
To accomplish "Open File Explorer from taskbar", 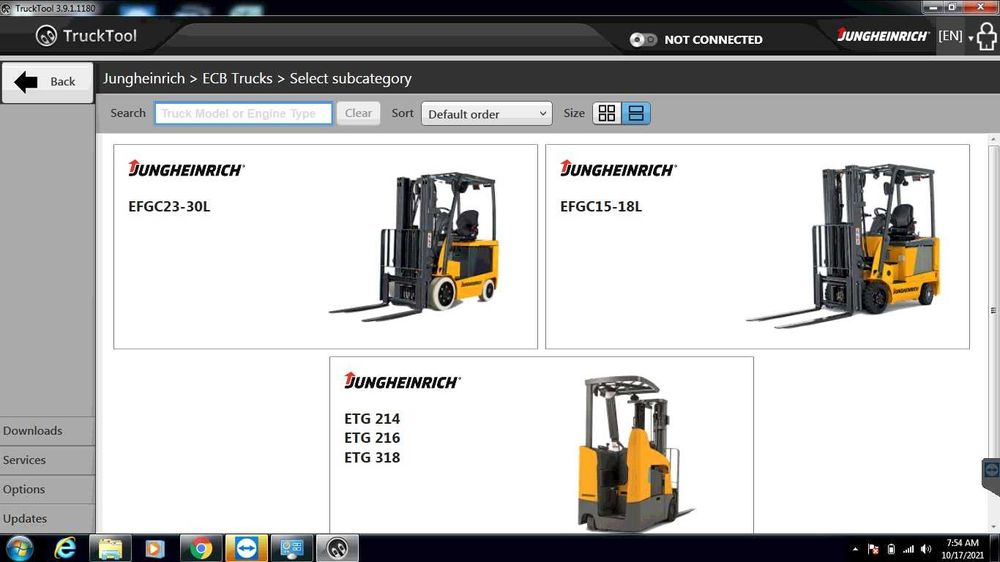I will [110, 549].
